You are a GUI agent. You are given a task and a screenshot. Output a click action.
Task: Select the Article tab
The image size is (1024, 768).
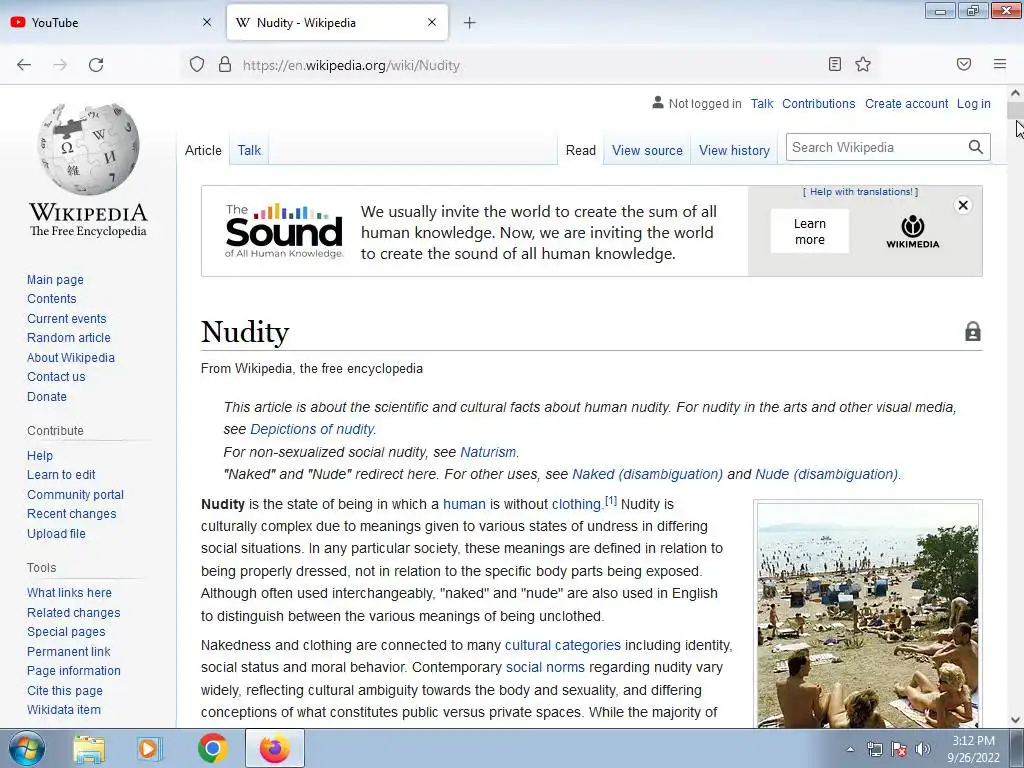tap(203, 150)
